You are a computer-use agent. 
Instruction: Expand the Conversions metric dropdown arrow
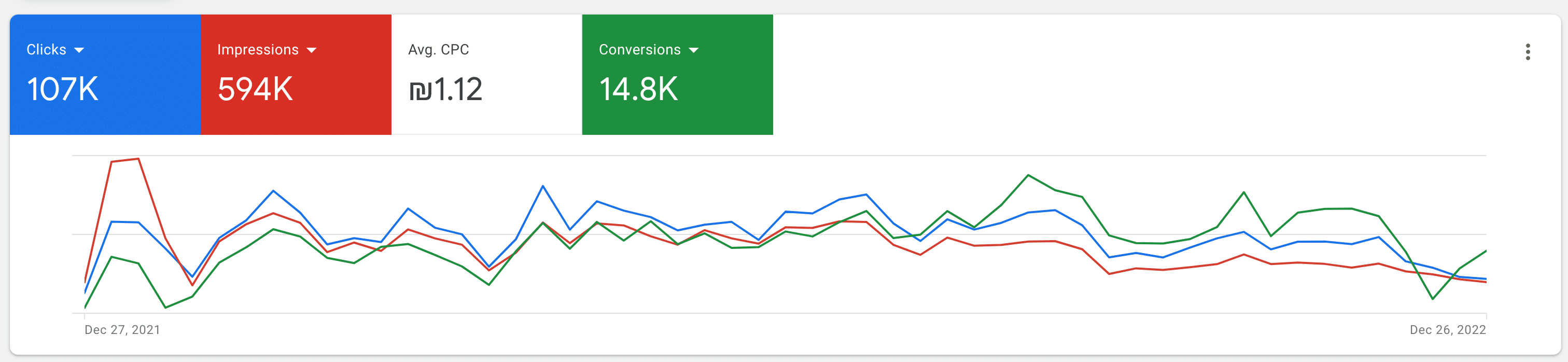point(693,50)
